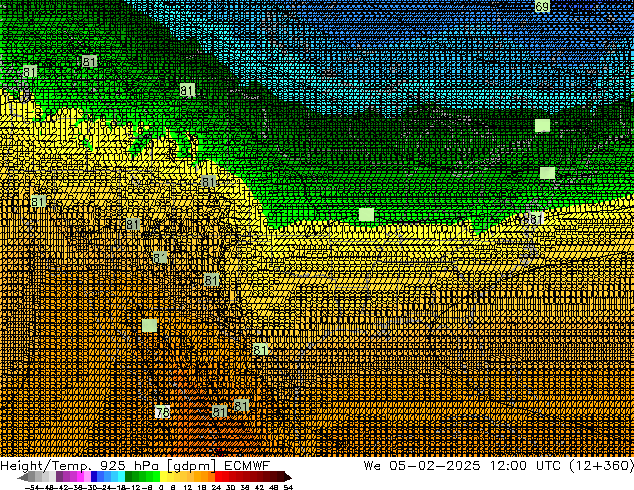Click the Height/Temp. 925 hPa title
This screenshot has width=634, height=490.
79,466
